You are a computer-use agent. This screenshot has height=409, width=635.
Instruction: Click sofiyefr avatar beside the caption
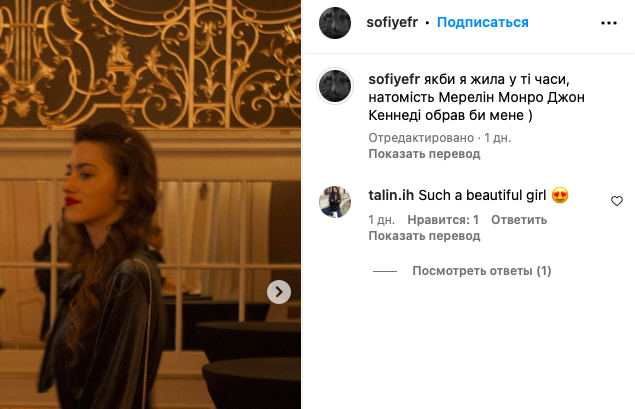[334, 86]
